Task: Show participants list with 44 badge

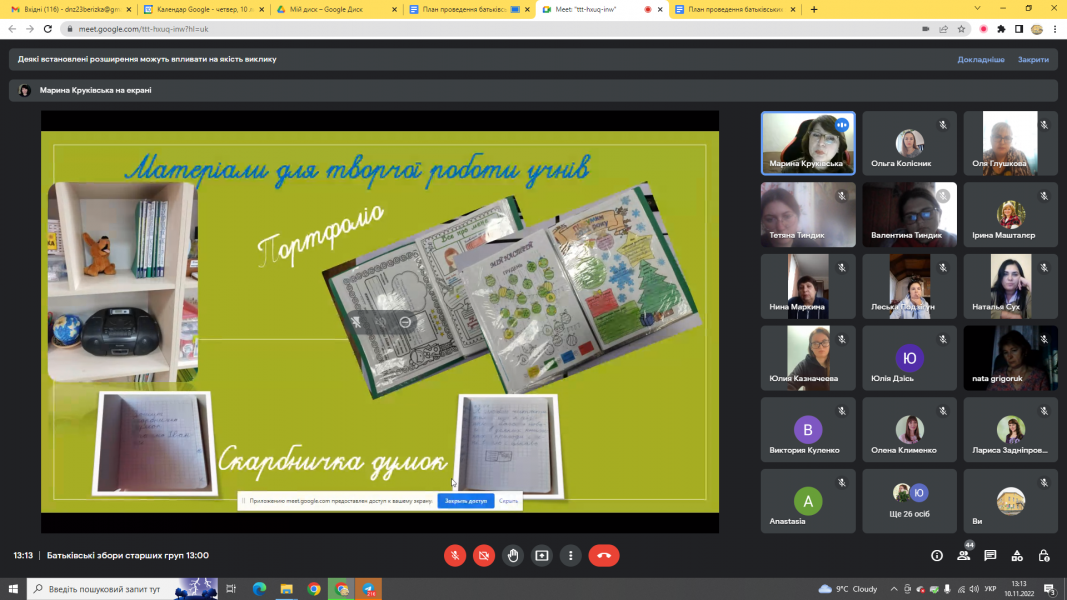Action: 964,555
